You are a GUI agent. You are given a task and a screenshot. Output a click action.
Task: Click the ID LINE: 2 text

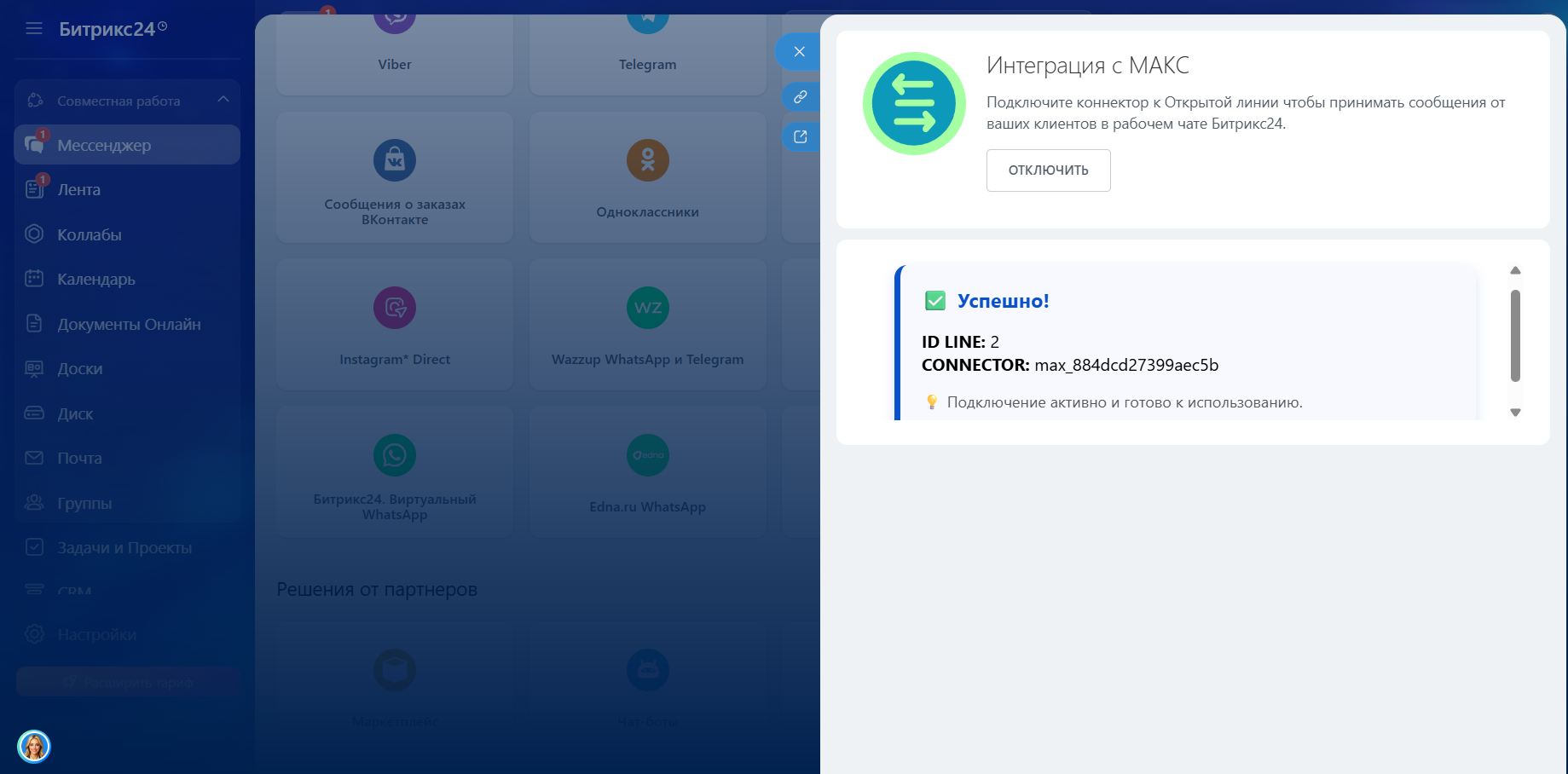pyautogui.click(x=960, y=342)
